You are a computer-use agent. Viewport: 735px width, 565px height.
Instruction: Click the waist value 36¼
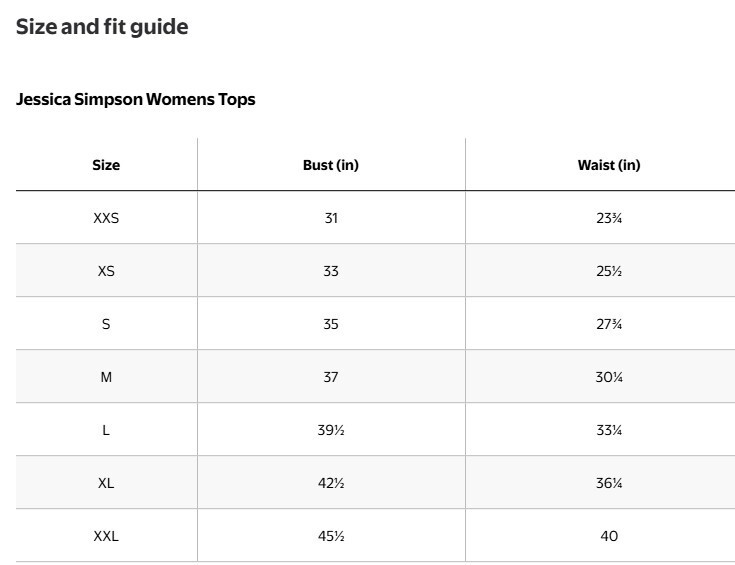(609, 483)
